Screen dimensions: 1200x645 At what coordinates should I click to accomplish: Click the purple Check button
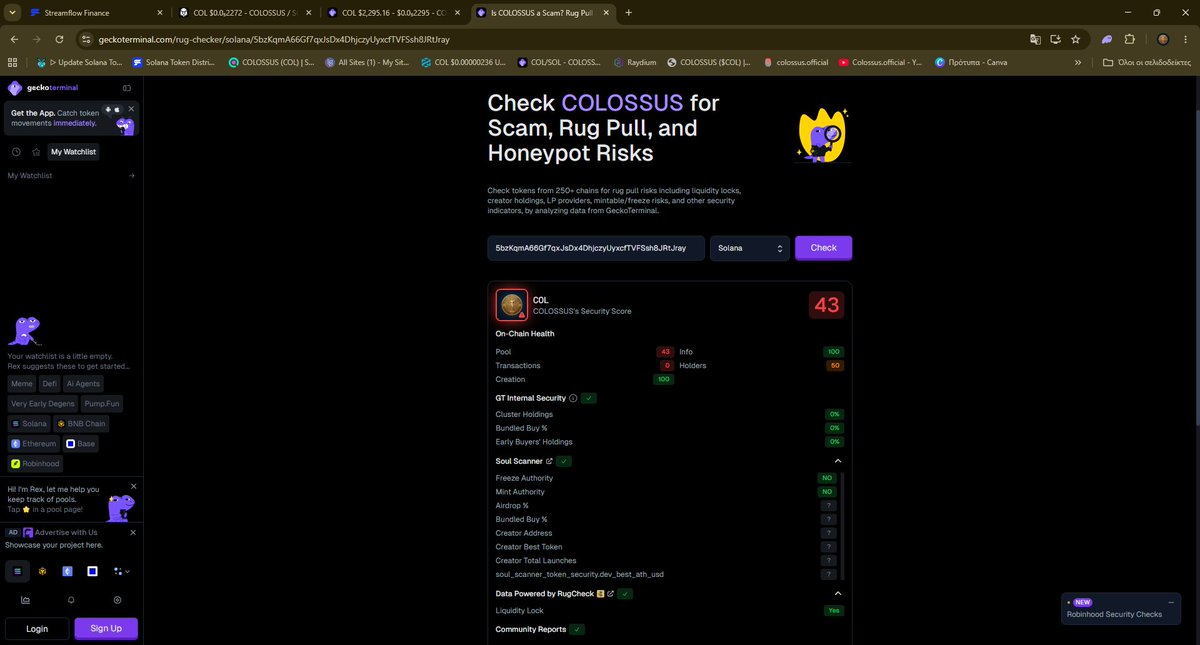[x=824, y=248]
